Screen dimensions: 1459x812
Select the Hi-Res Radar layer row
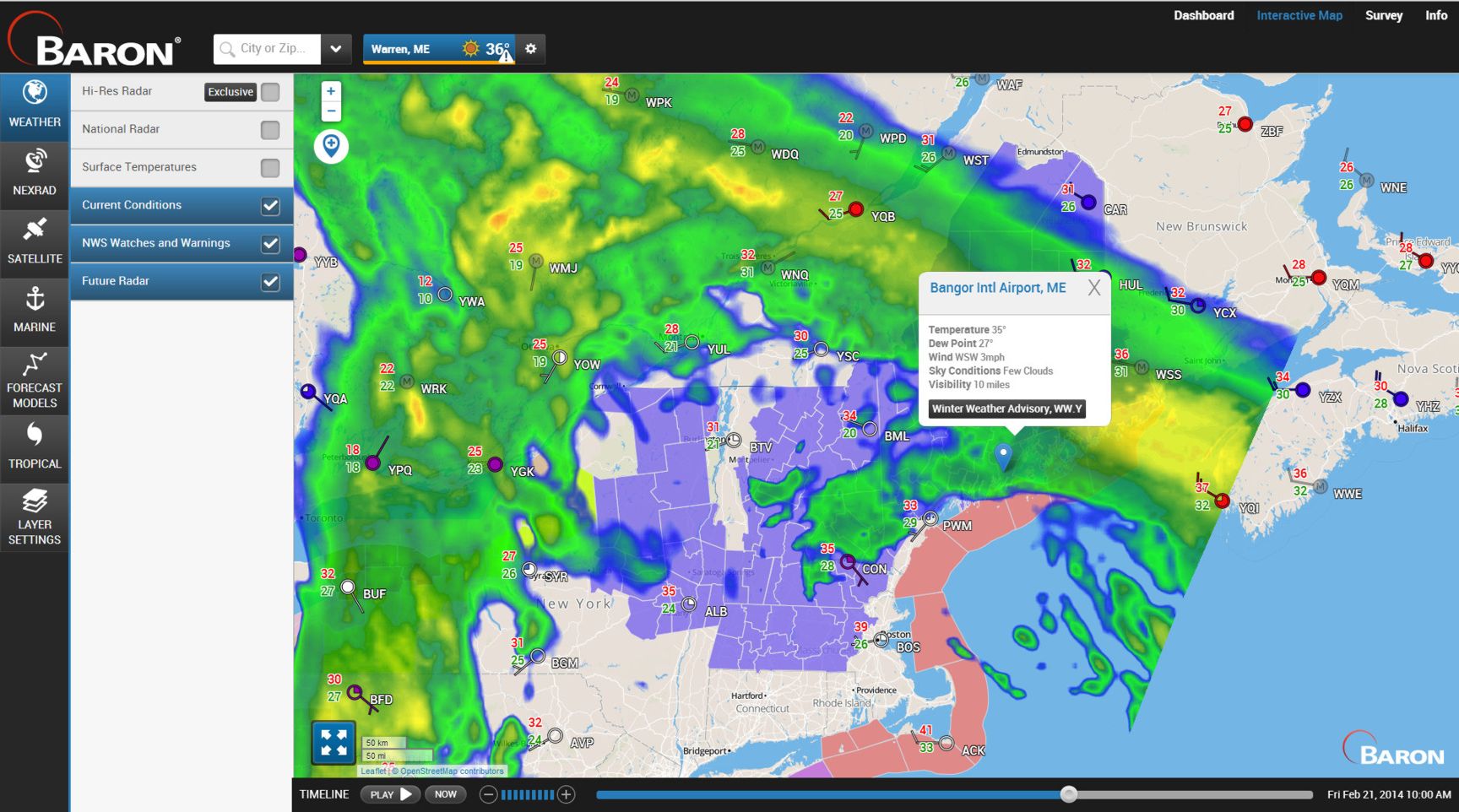[182, 92]
